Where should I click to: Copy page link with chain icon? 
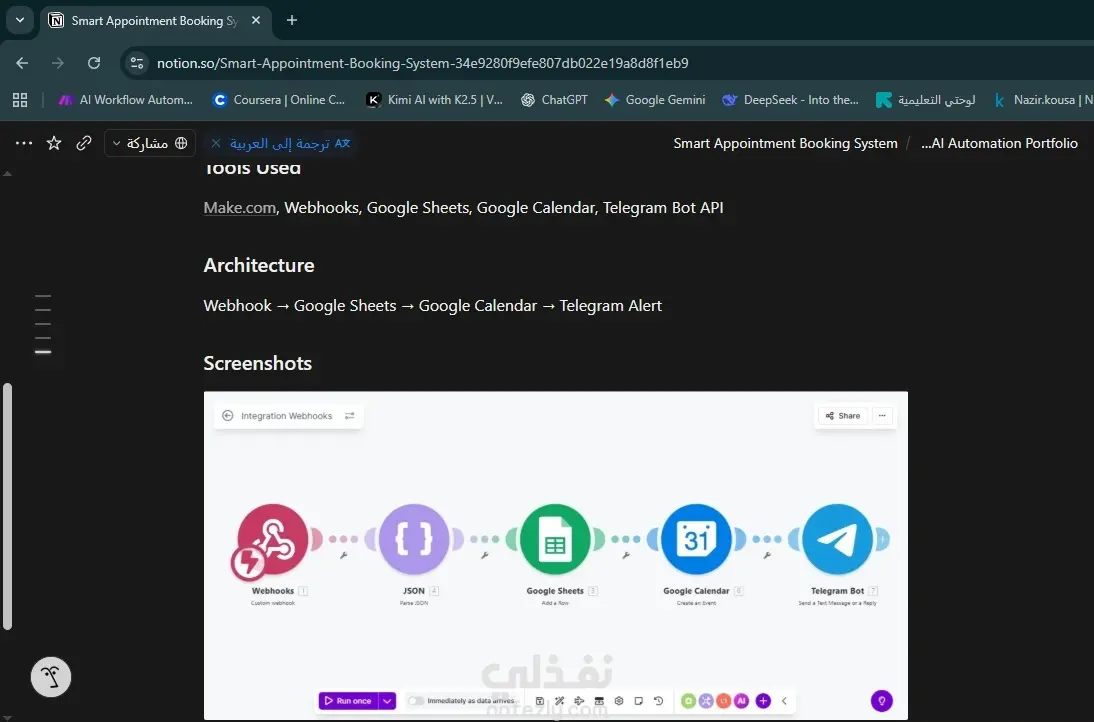click(x=84, y=143)
